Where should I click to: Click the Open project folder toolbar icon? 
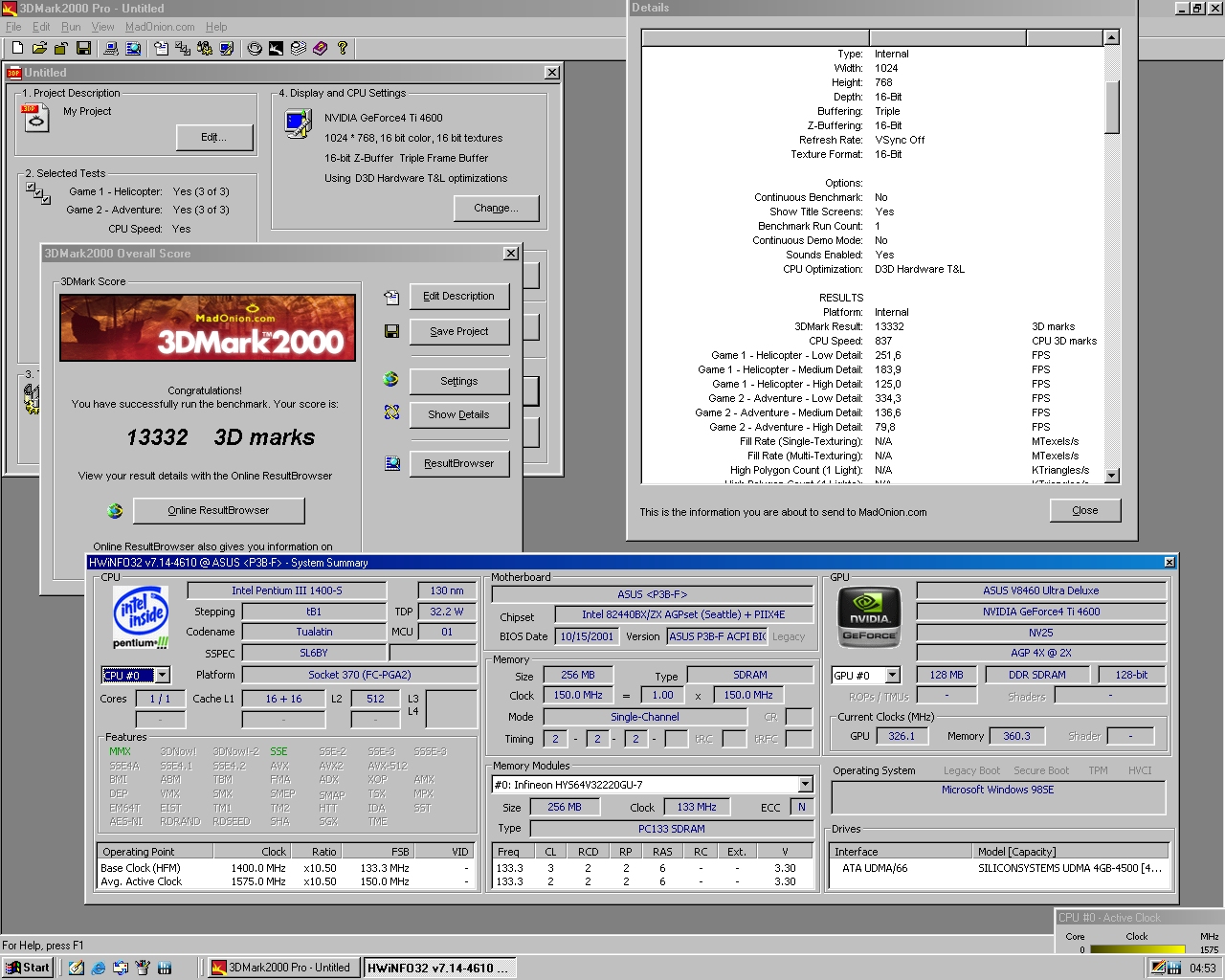[x=39, y=48]
